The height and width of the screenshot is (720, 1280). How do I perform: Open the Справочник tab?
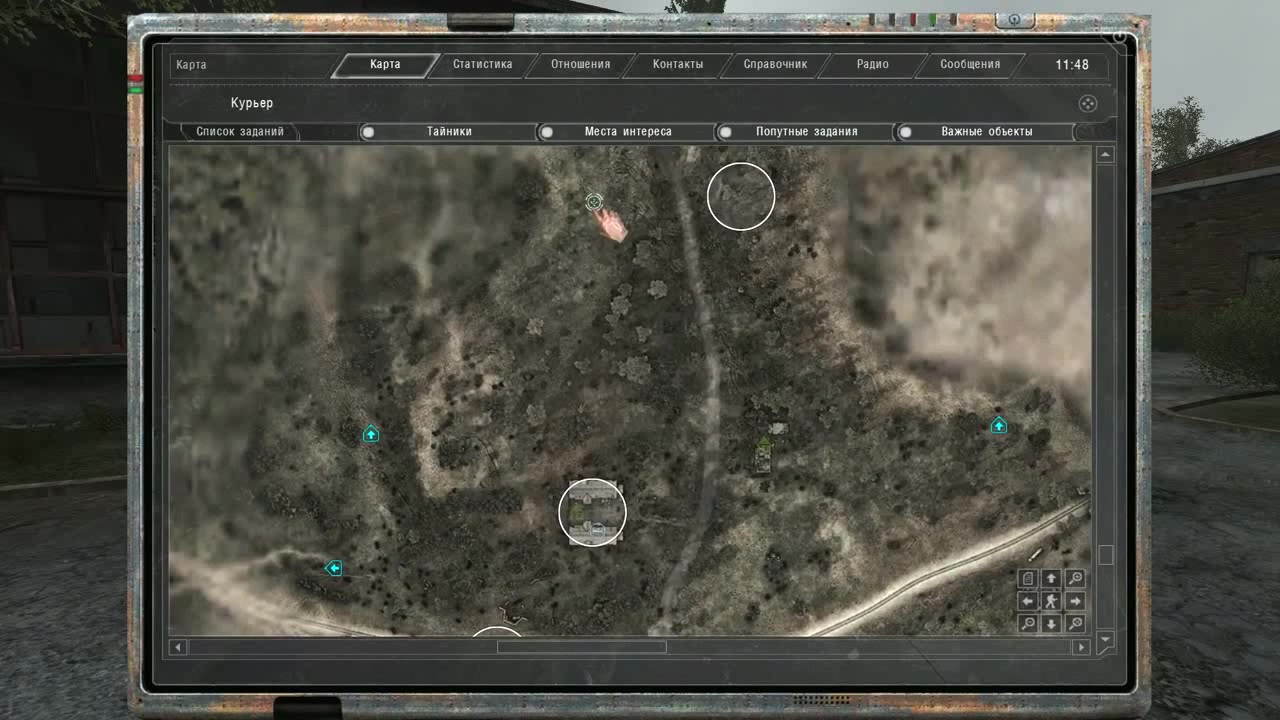pyautogui.click(x=776, y=65)
